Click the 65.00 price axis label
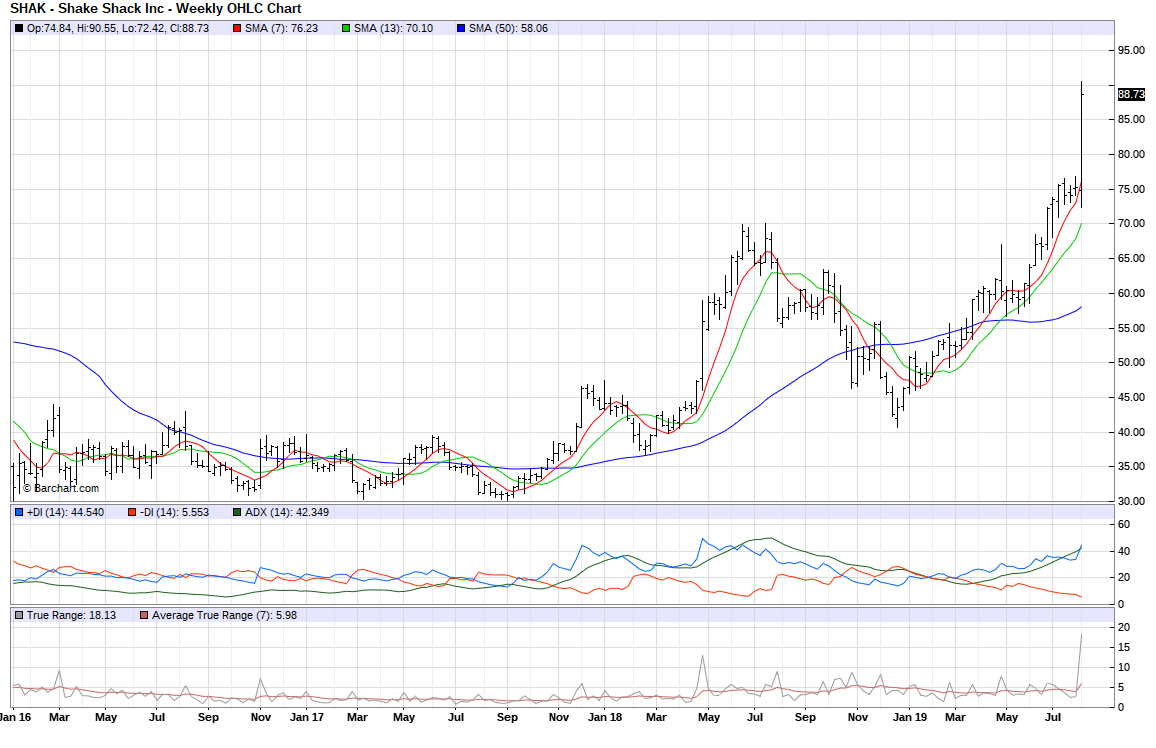This screenshot has height=748, width=1156. point(1132,259)
